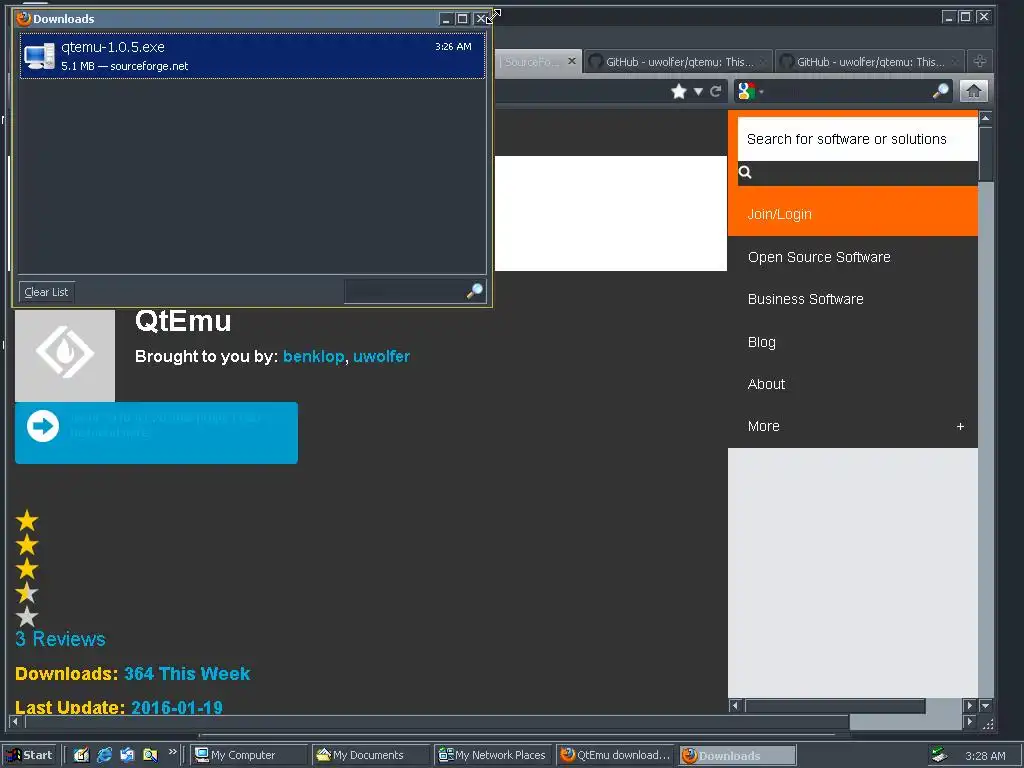Click the magnifier icon in the Downloads search box
The image size is (1024, 768).
click(x=475, y=291)
